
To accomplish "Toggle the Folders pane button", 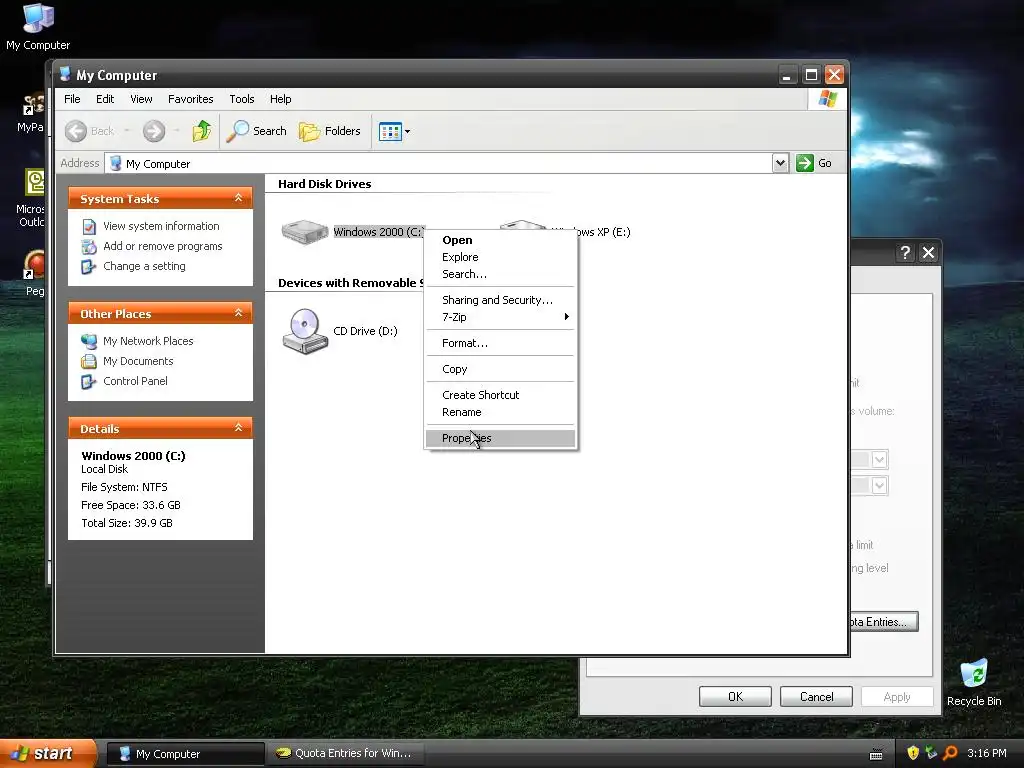I will [330, 131].
